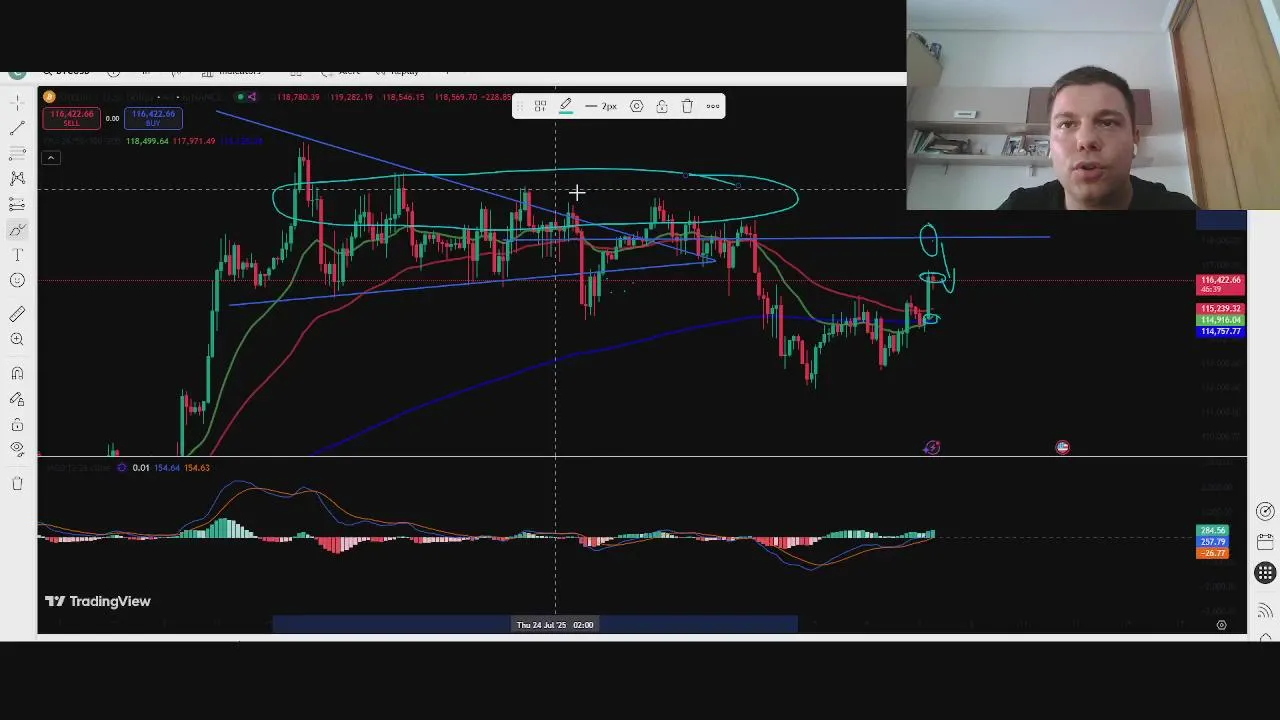
Task: Click the 115,239.32 price axis label
Action: click(x=1220, y=309)
